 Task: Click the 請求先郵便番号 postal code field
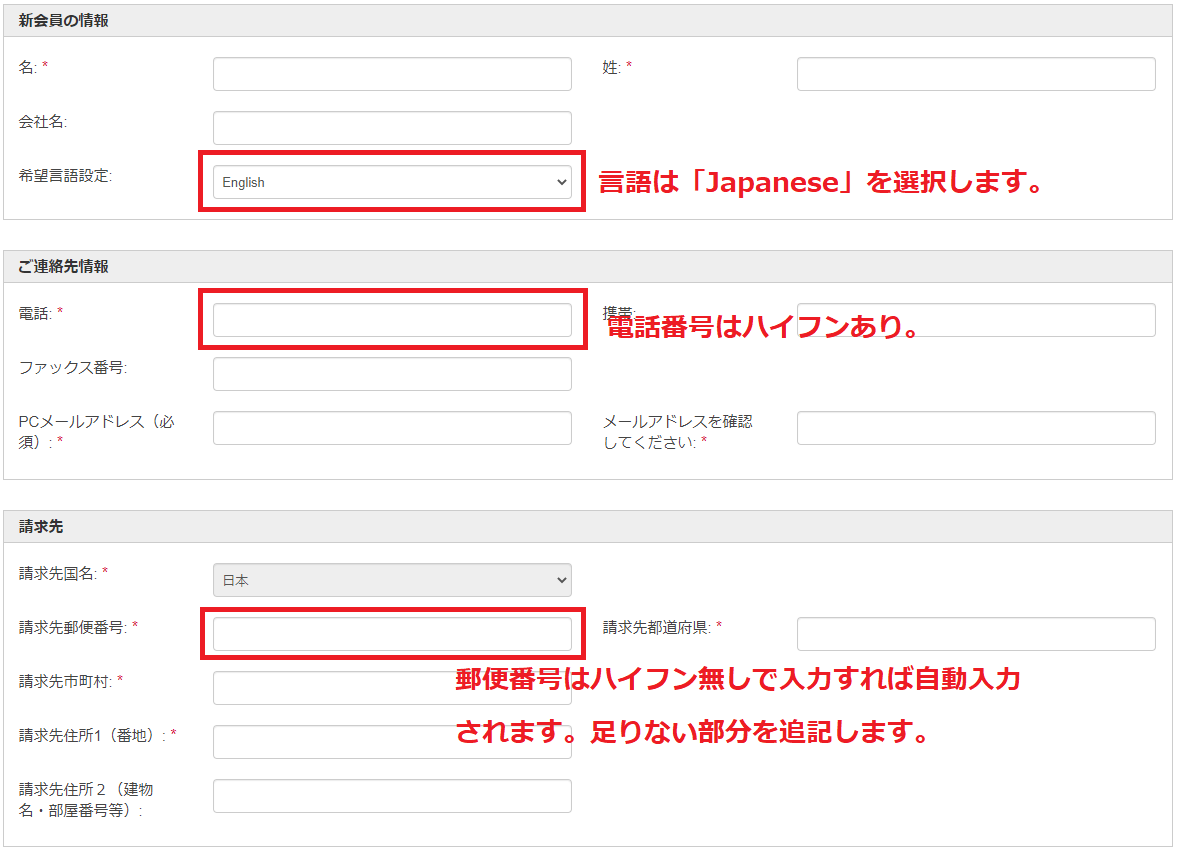pos(392,634)
